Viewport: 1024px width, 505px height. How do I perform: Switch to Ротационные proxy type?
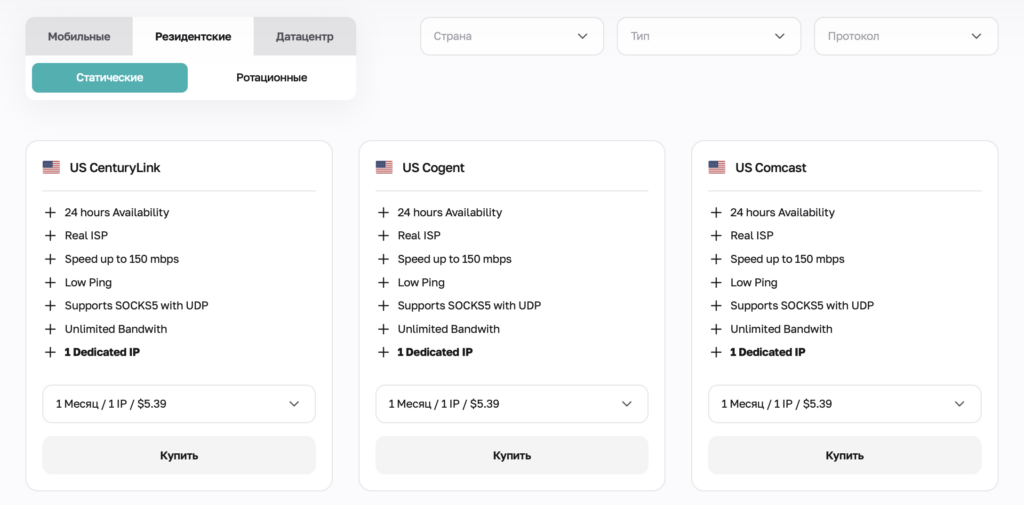point(271,78)
